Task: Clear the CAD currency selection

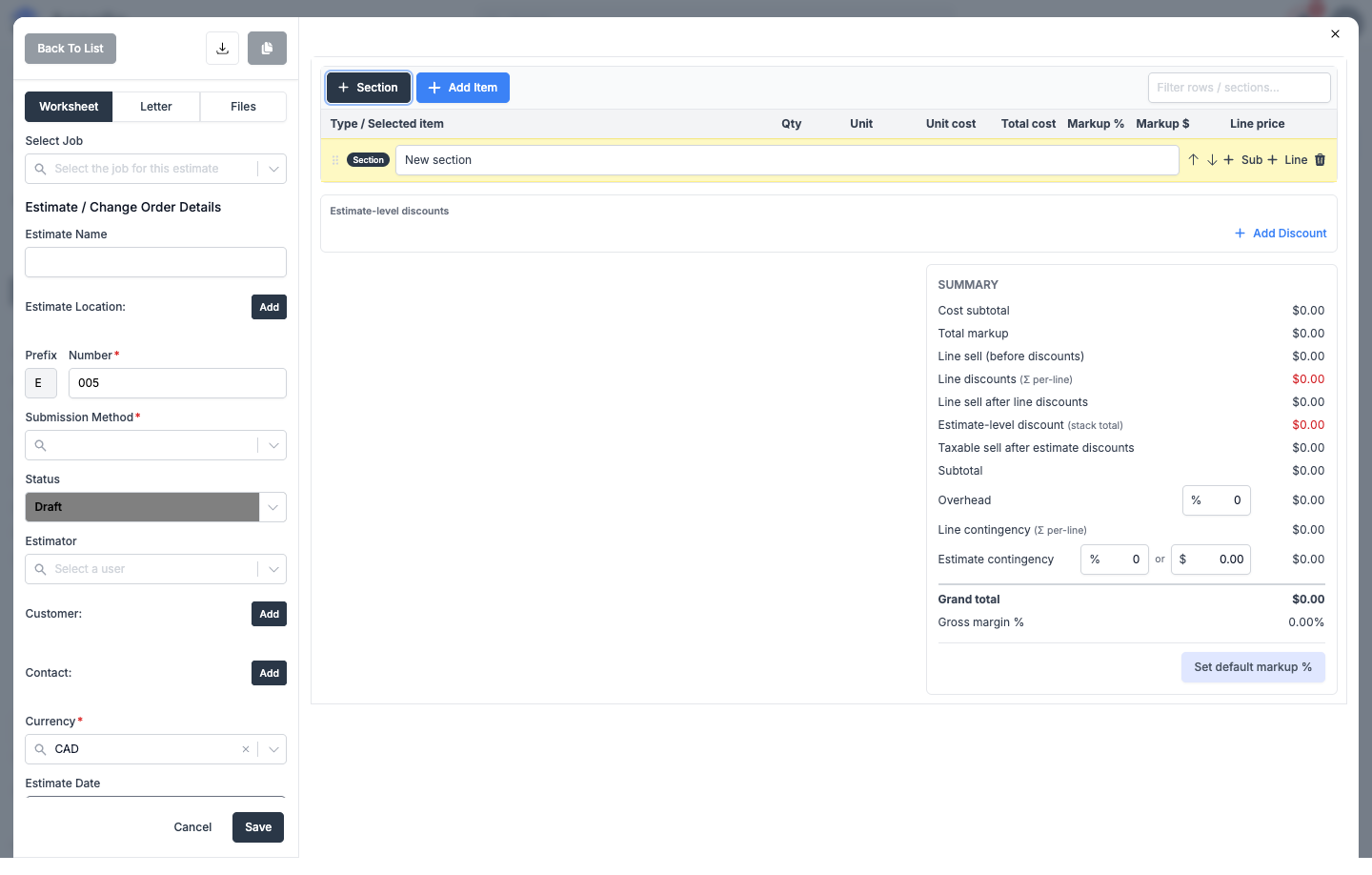Action: tap(246, 749)
